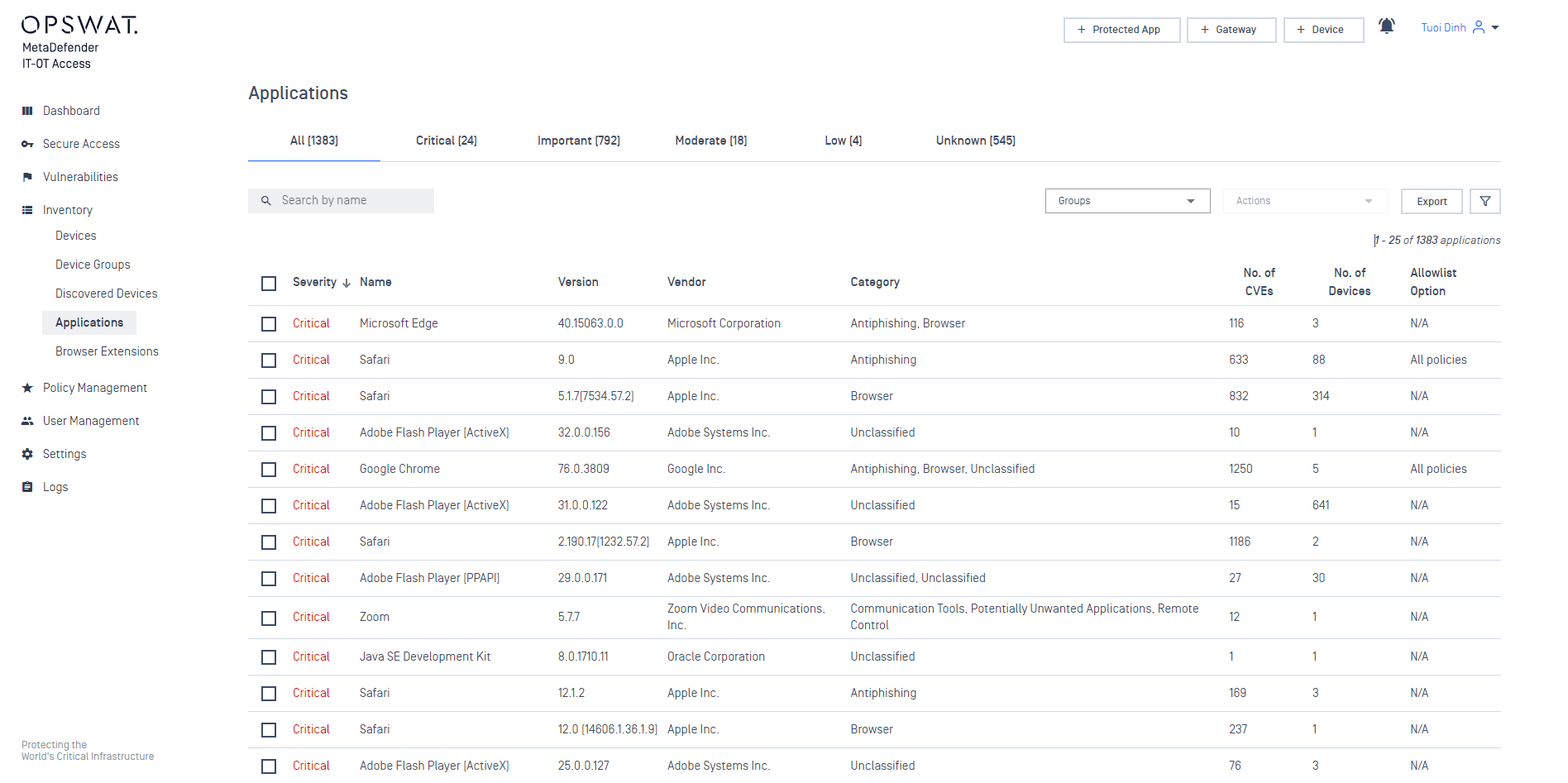Click version 76.0.3809 cell
Image resolution: width=1568 pixels, height=783 pixels.
583,469
